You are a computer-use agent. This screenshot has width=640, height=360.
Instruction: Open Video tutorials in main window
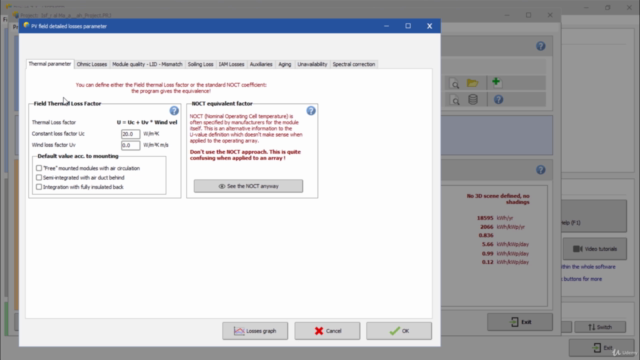click(595, 249)
